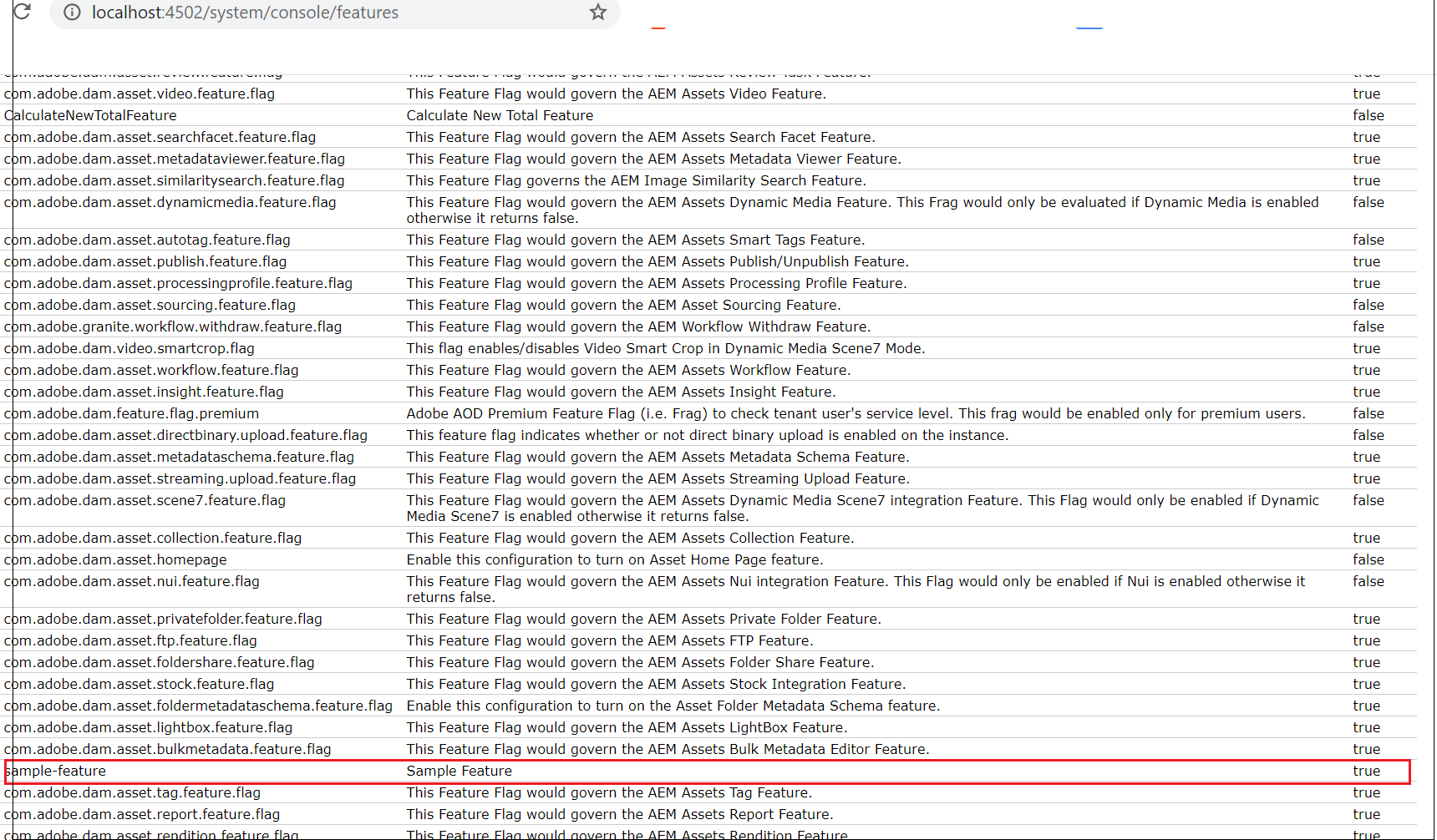Select com.adobe.dam.asset.lightbox.feature.flag
The image size is (1437, 840).
pos(149,727)
